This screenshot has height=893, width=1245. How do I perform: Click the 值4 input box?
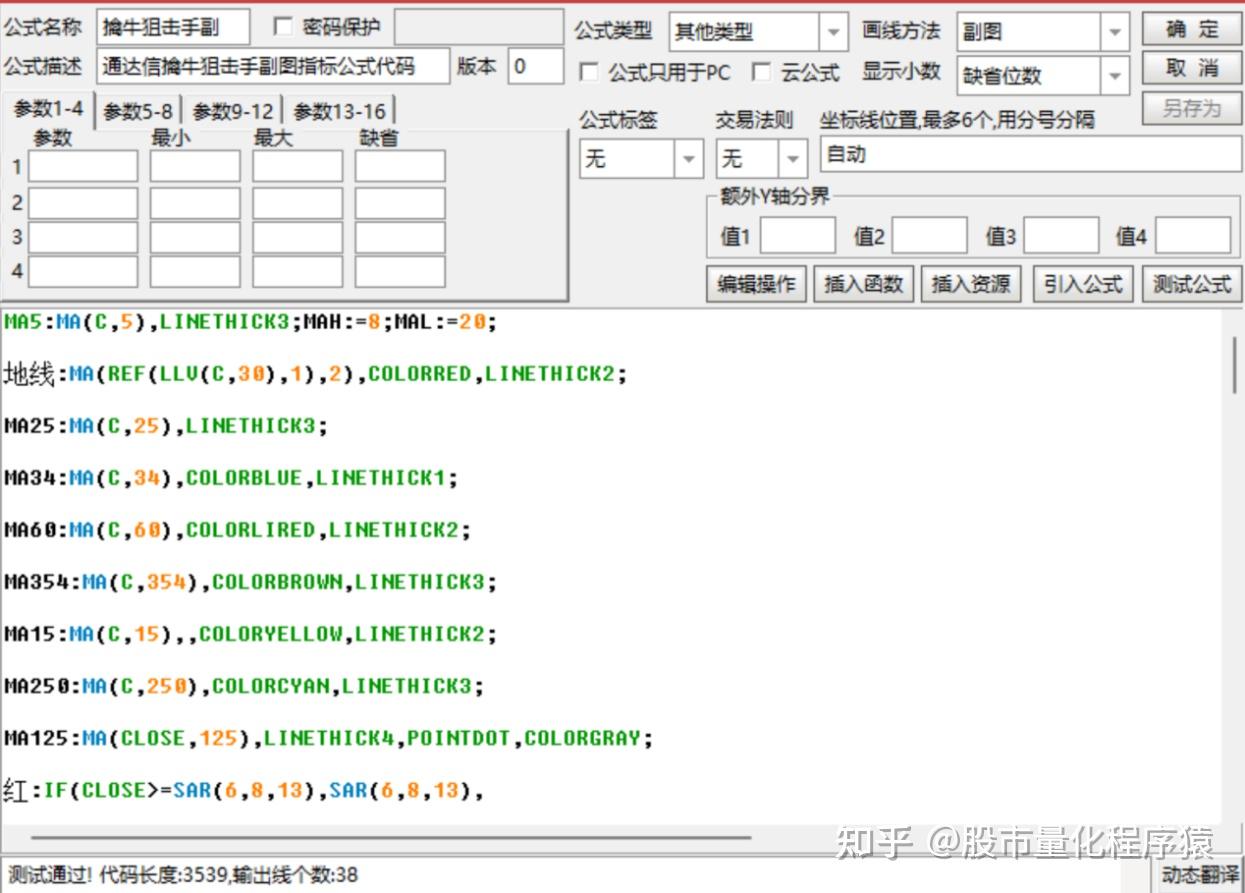click(x=1193, y=236)
